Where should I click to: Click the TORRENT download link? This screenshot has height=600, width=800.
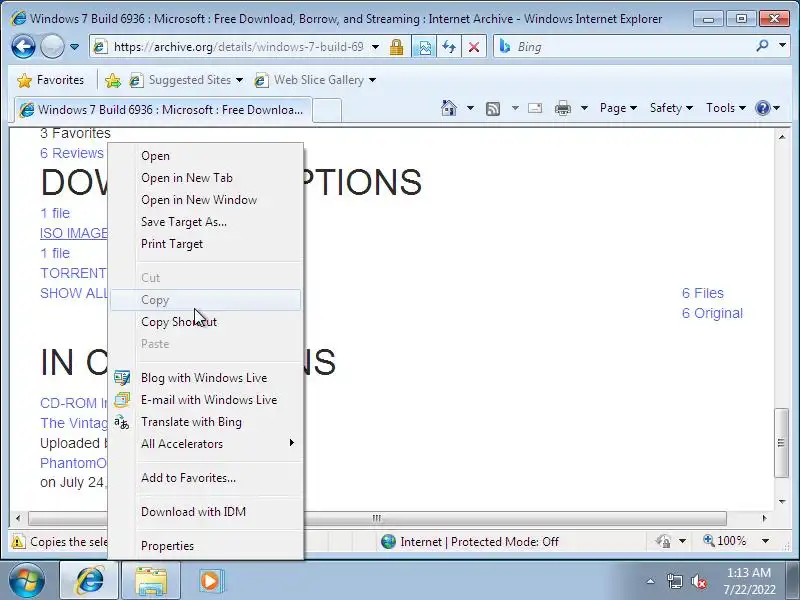click(x=73, y=273)
